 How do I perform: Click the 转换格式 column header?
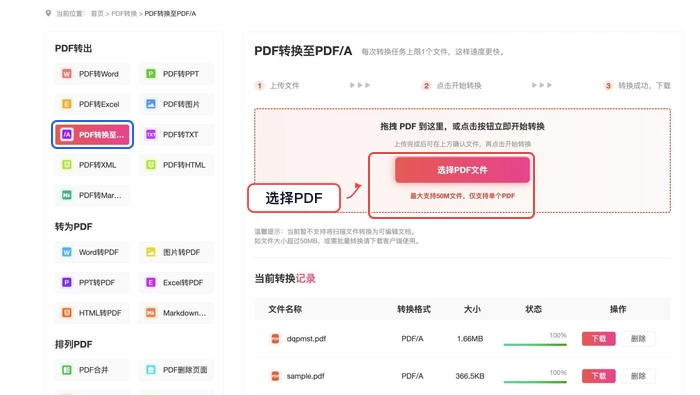click(x=414, y=309)
